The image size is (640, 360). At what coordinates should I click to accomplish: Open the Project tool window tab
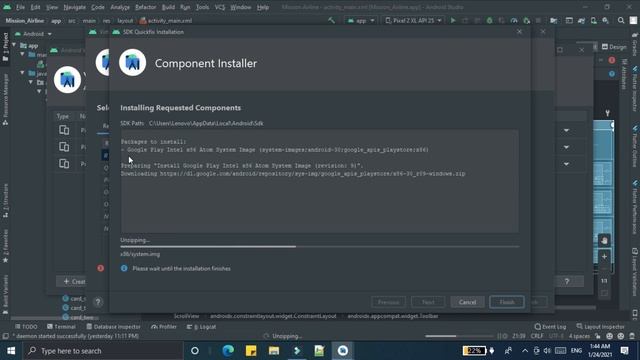5,47
